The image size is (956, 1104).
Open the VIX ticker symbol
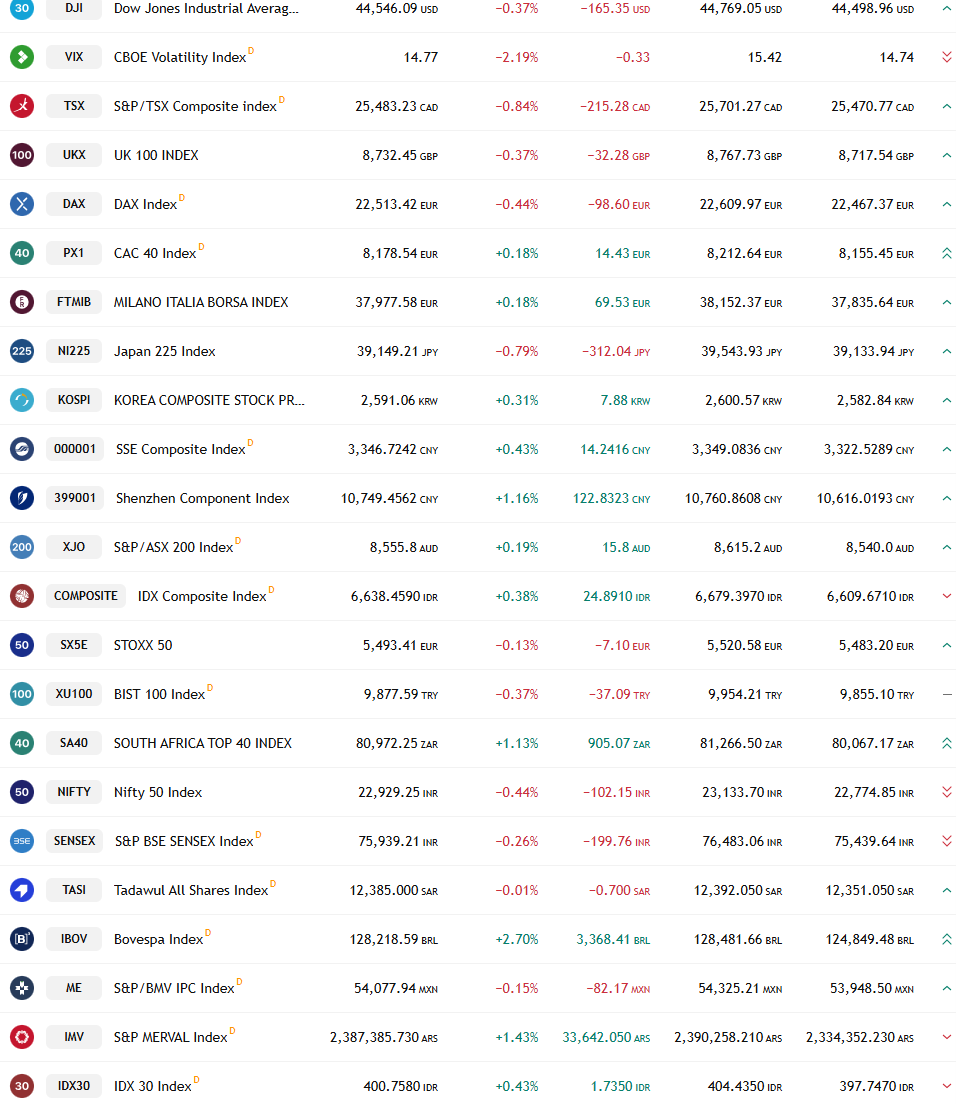click(74, 57)
